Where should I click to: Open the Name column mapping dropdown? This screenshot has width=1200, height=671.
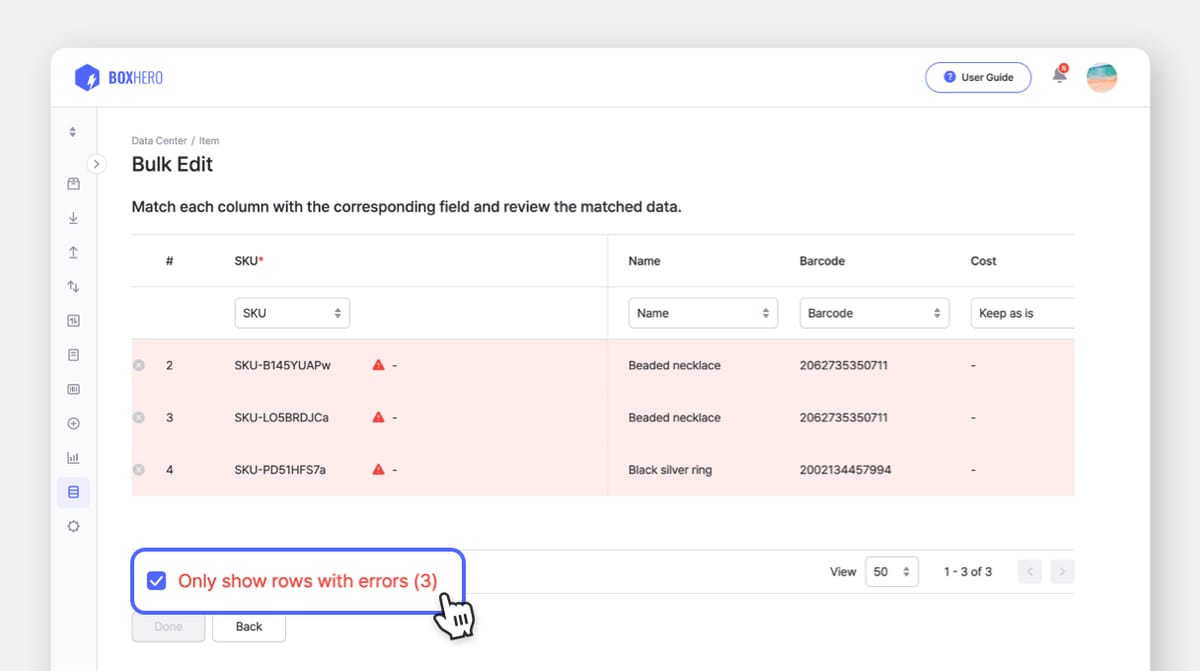click(x=703, y=312)
